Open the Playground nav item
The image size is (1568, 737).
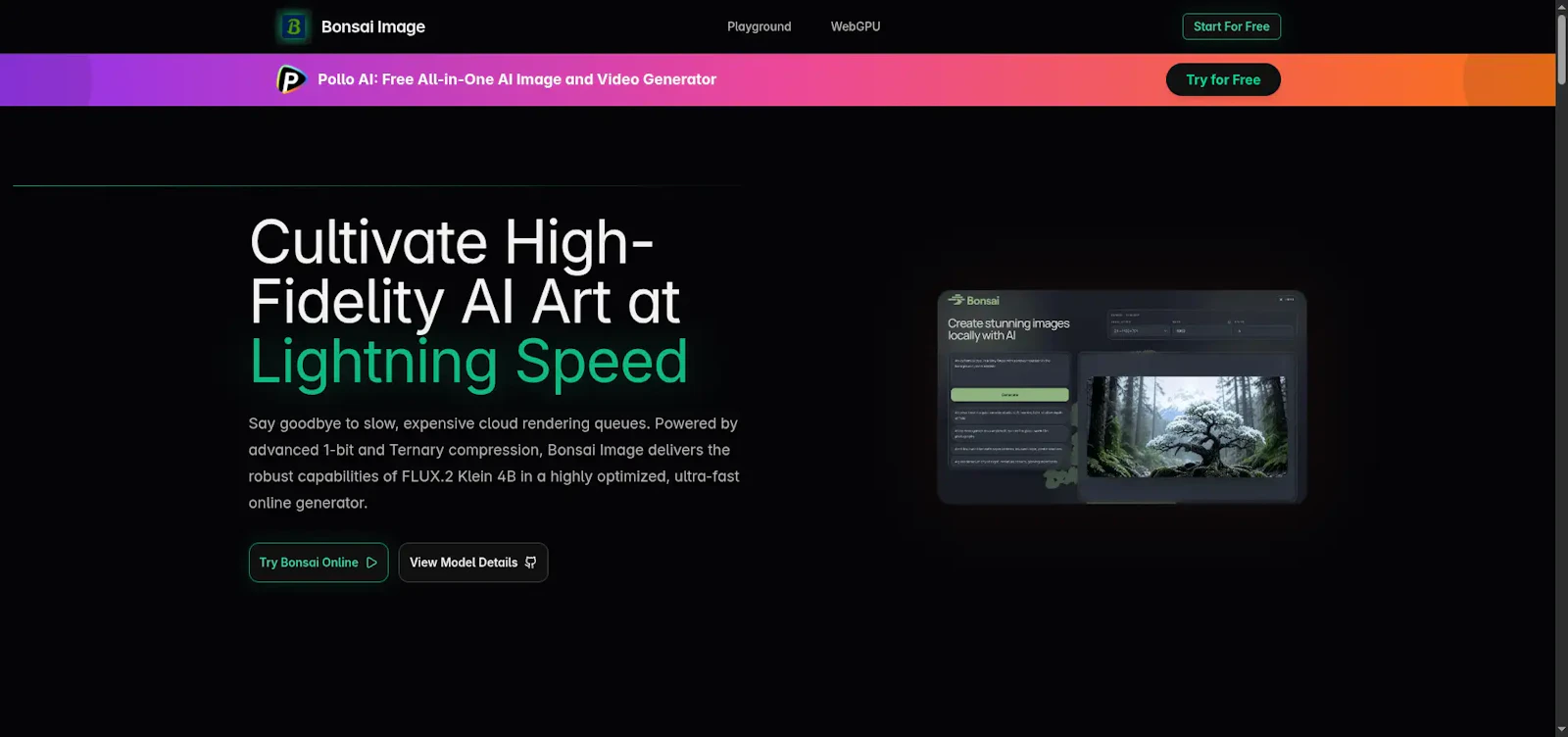[x=759, y=26]
